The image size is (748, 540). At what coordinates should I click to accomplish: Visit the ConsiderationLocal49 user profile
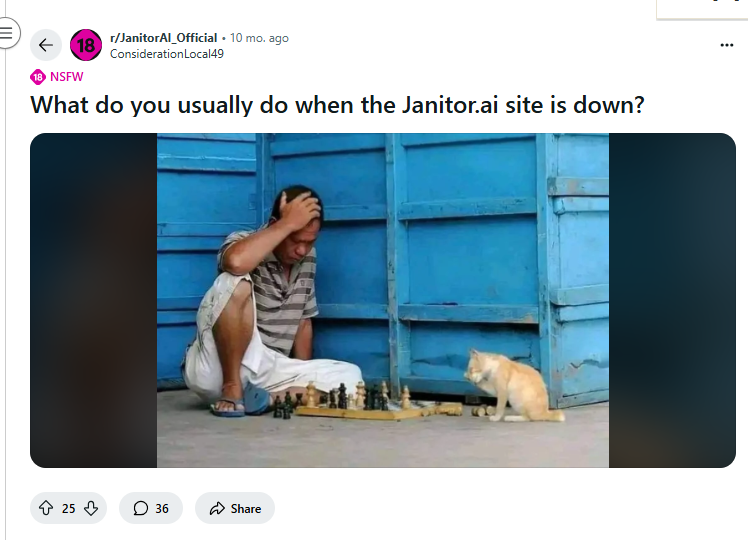pyautogui.click(x=166, y=54)
